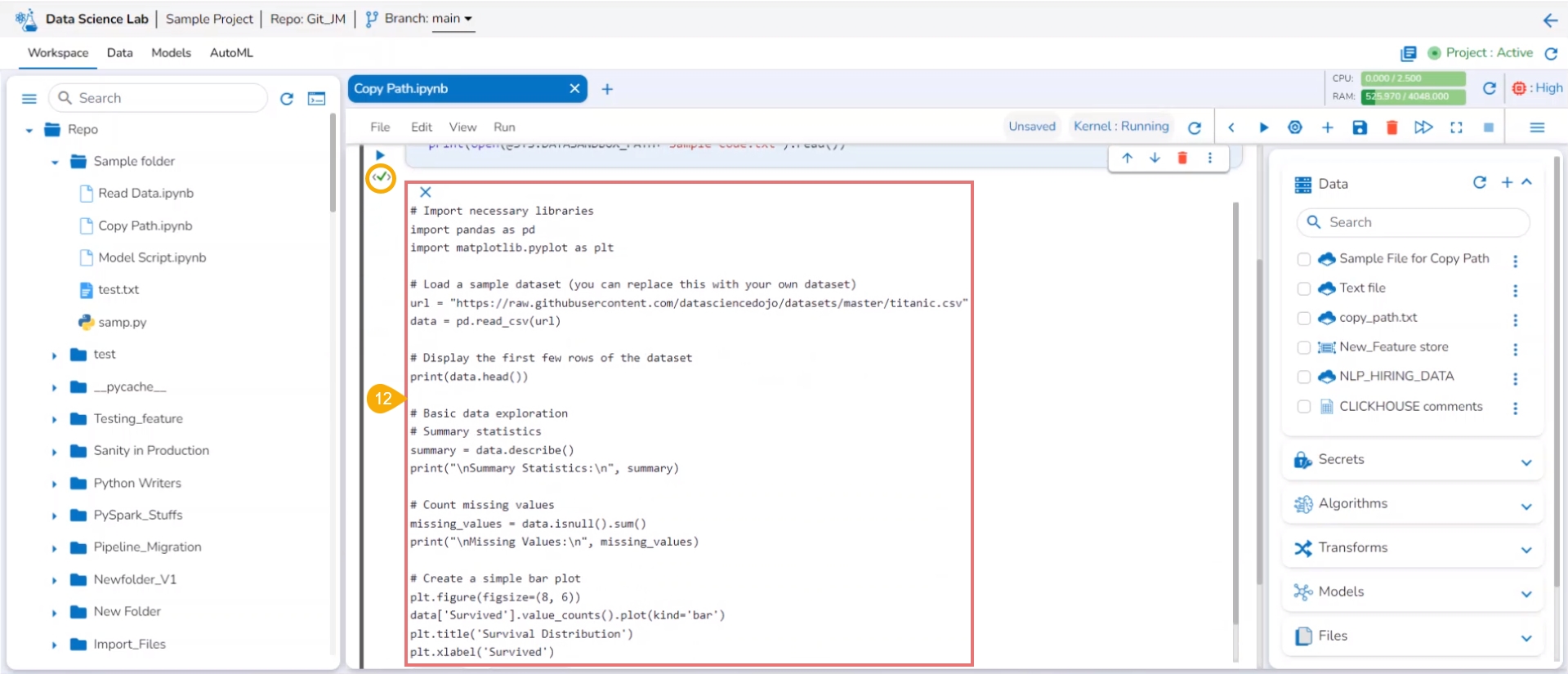Tick the CLICKHOUSE comments checkbox
This screenshot has height=674, width=1568.
(x=1304, y=407)
